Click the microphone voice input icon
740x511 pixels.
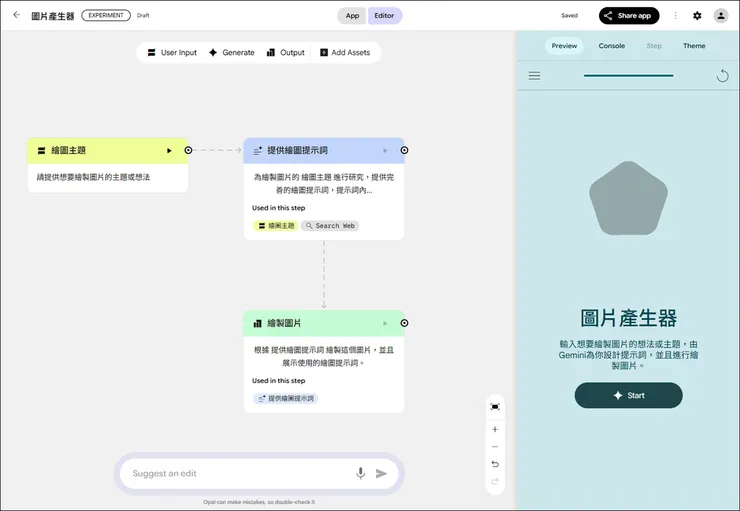tap(361, 473)
